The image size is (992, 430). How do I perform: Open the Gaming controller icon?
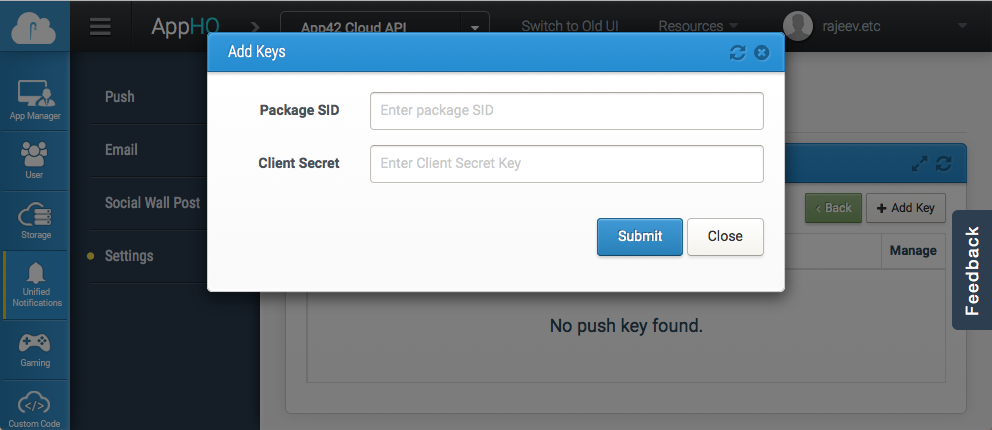pos(35,347)
